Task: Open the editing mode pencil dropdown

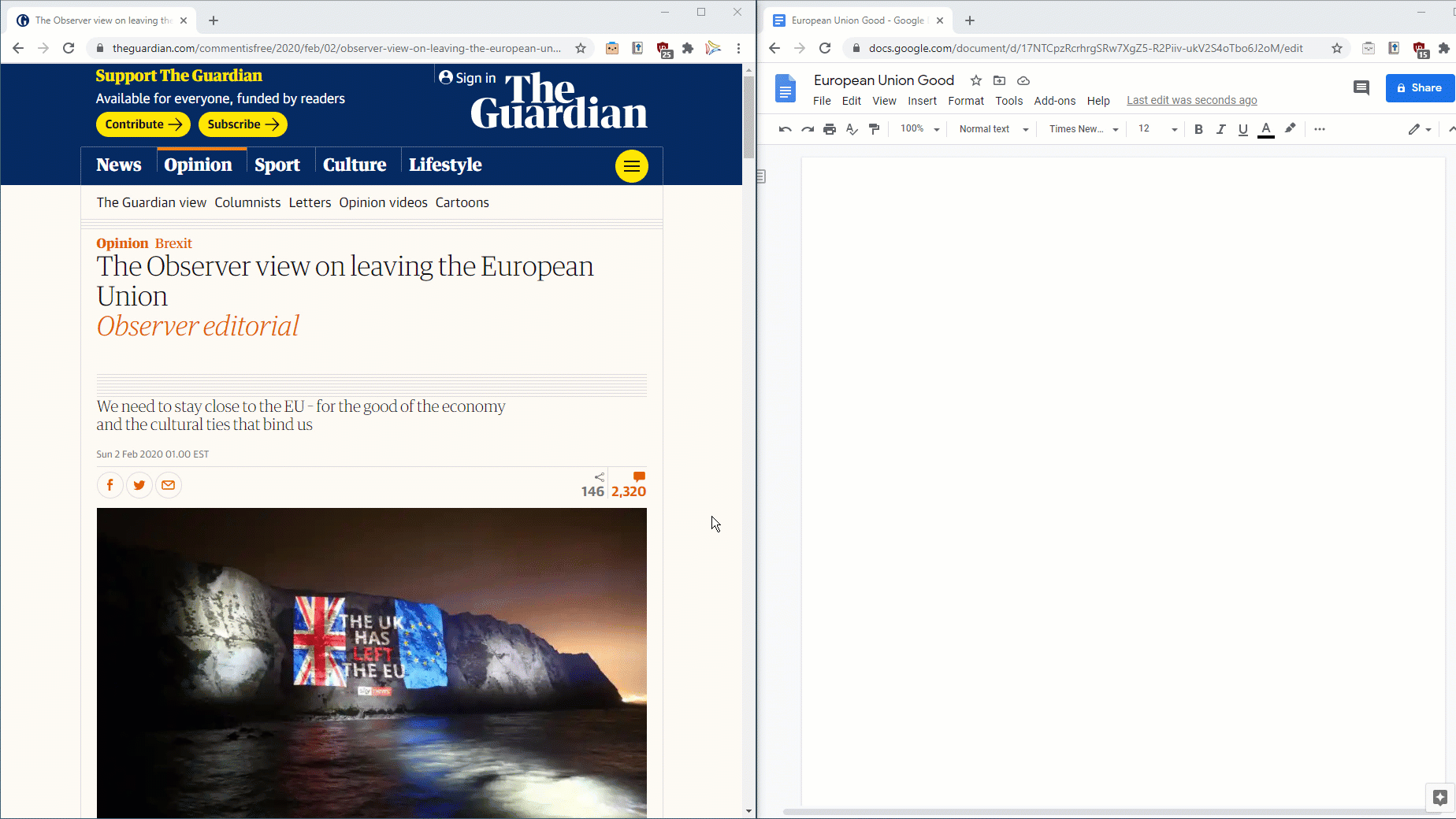Action: [x=1420, y=129]
